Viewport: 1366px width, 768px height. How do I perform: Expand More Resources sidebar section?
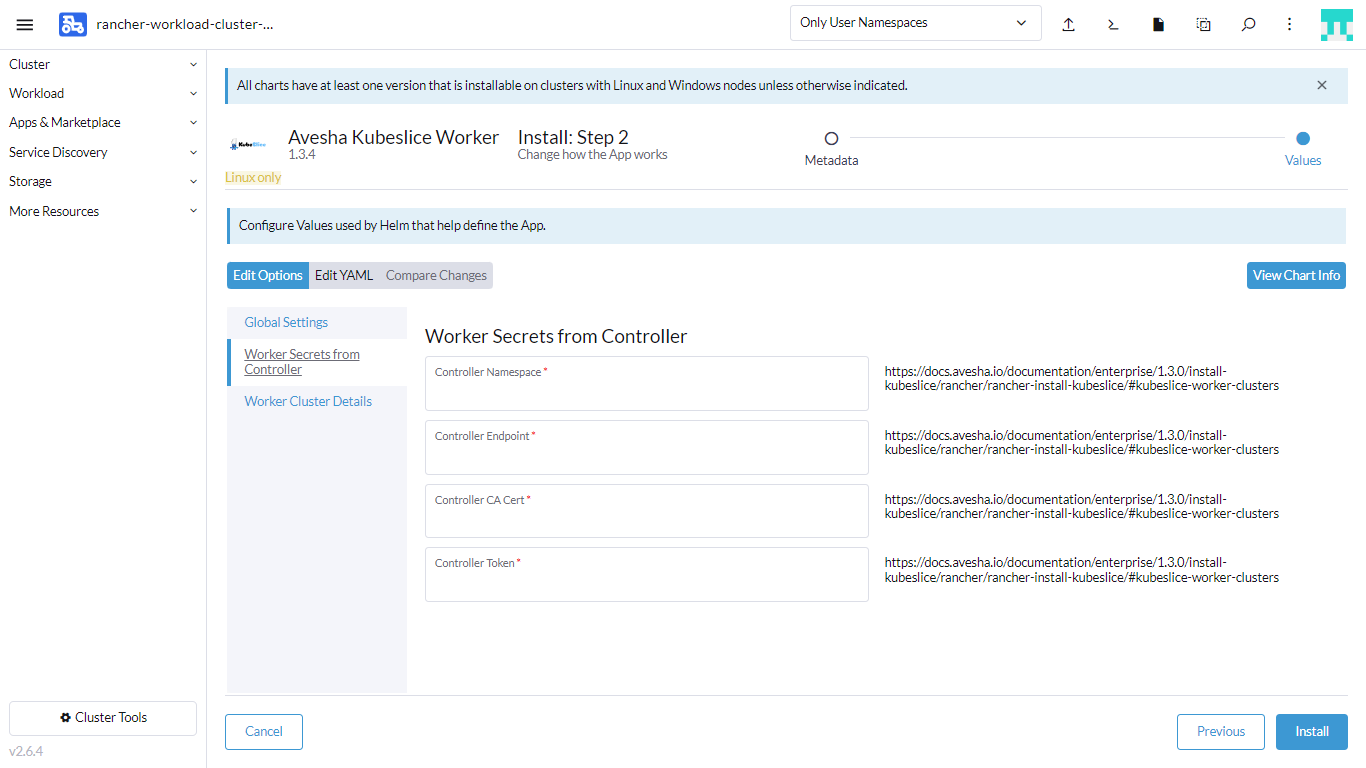tap(103, 211)
